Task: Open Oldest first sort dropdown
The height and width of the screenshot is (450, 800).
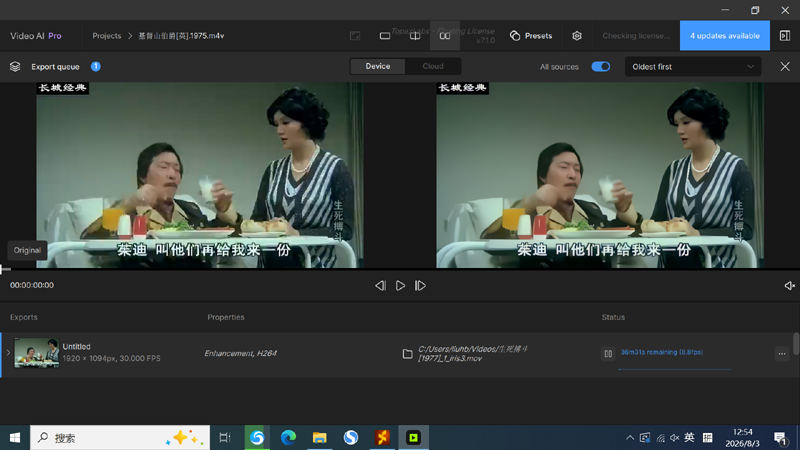Action: click(x=693, y=67)
